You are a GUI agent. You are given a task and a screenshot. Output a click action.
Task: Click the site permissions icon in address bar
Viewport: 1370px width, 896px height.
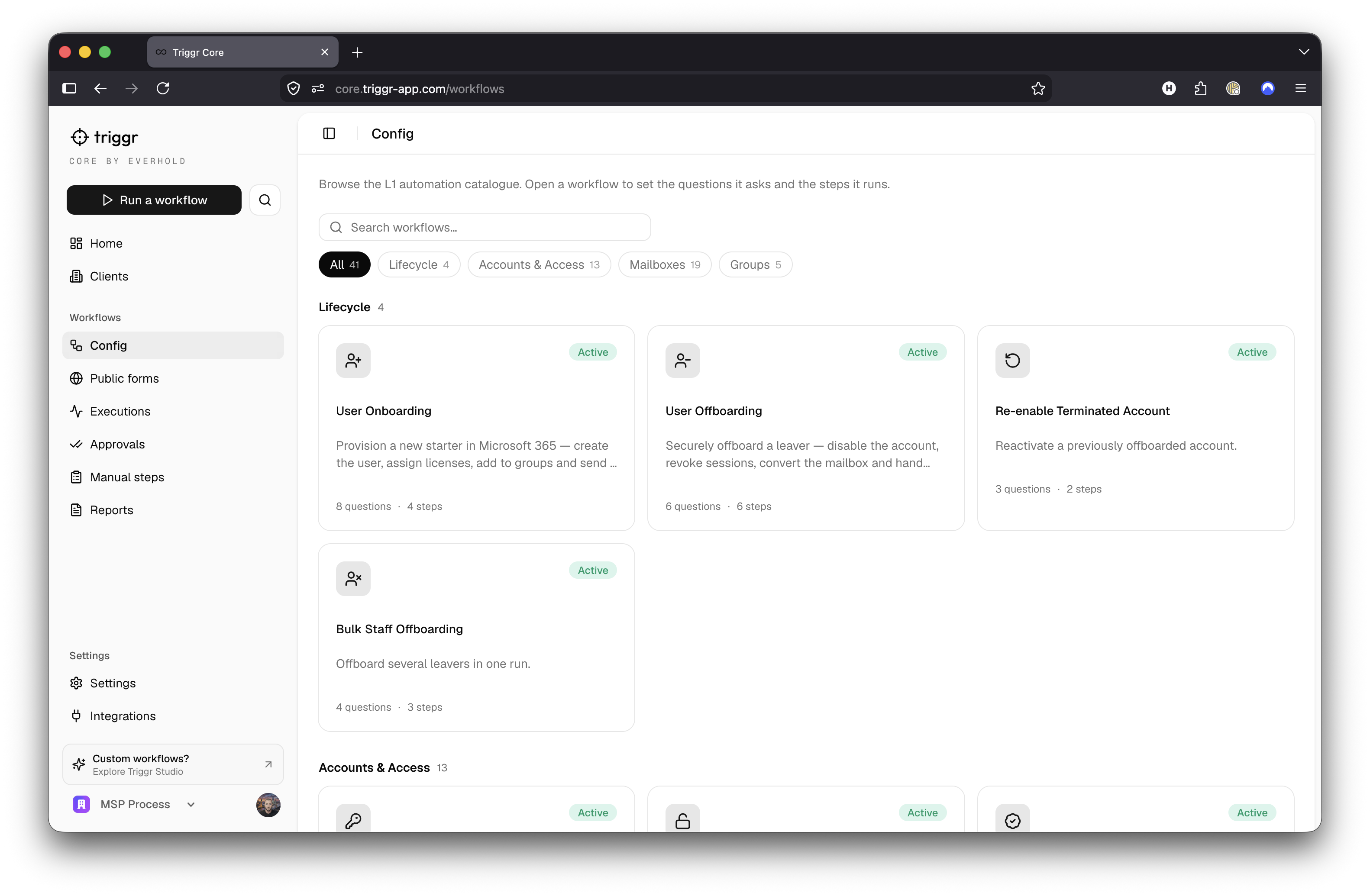pyautogui.click(x=318, y=89)
